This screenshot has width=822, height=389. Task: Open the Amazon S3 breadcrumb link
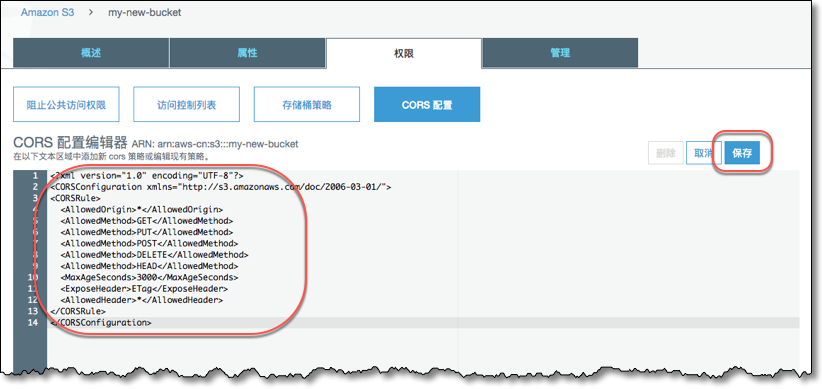(x=47, y=13)
